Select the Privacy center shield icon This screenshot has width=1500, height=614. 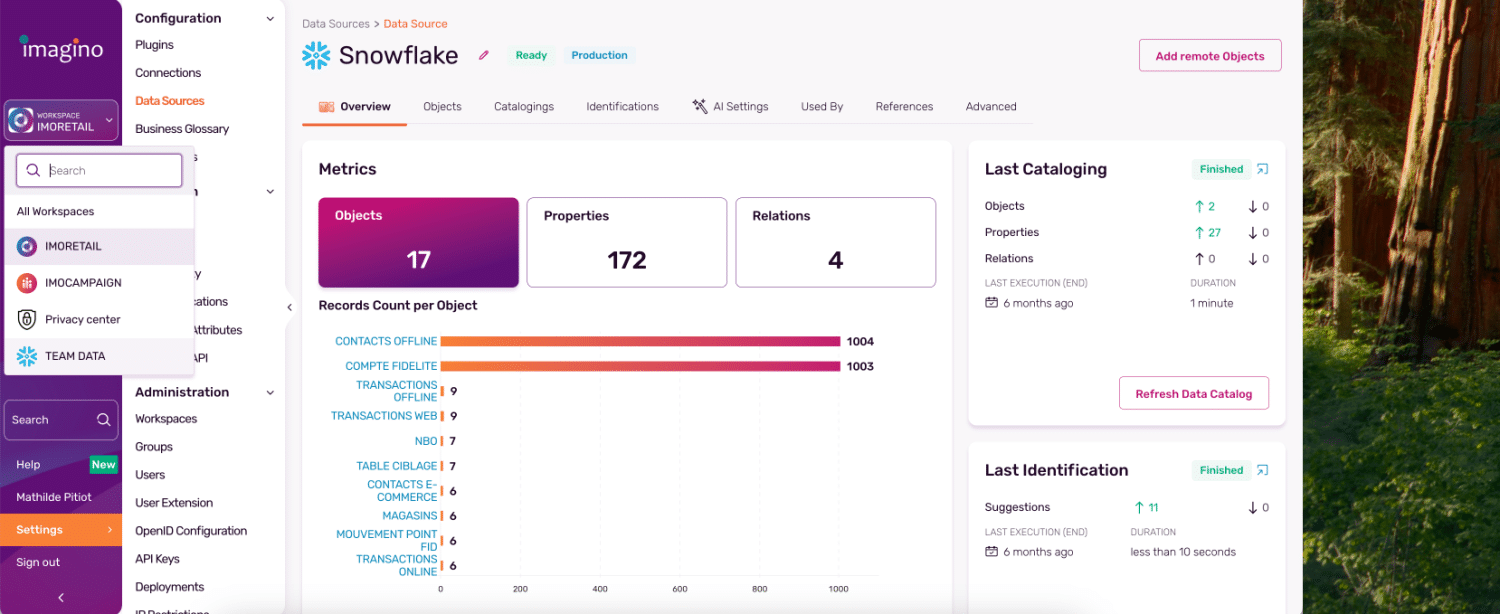[x=28, y=319]
